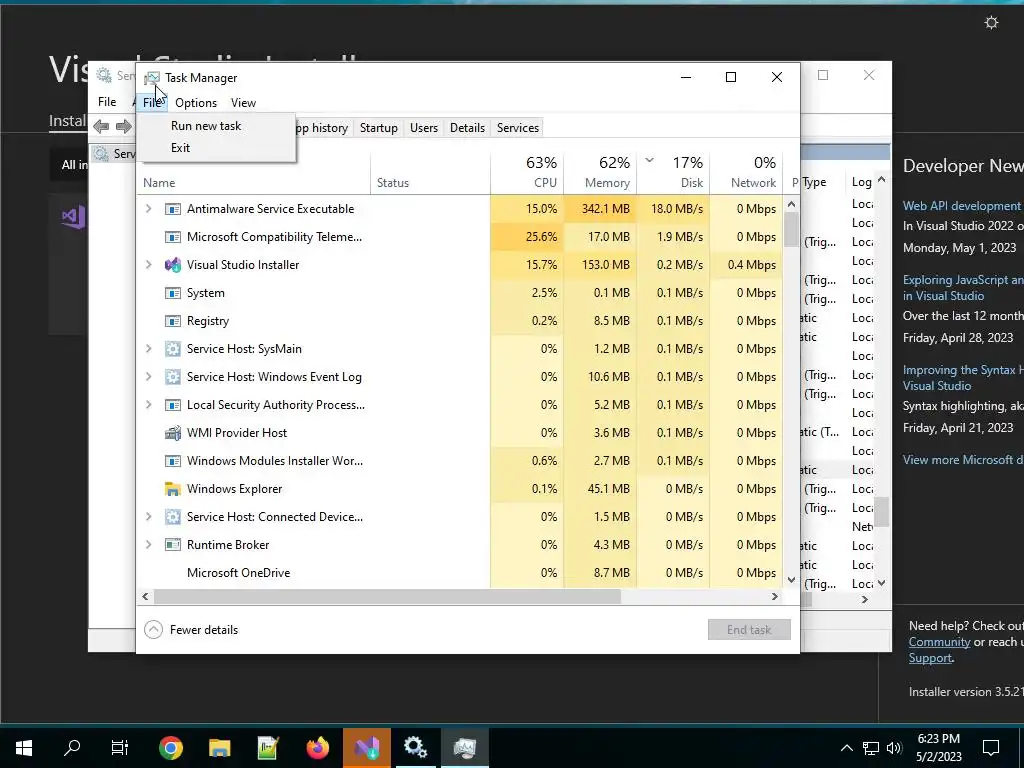Open the Exploring JavaScript news link
This screenshot has width=1024, height=768.
963,287
